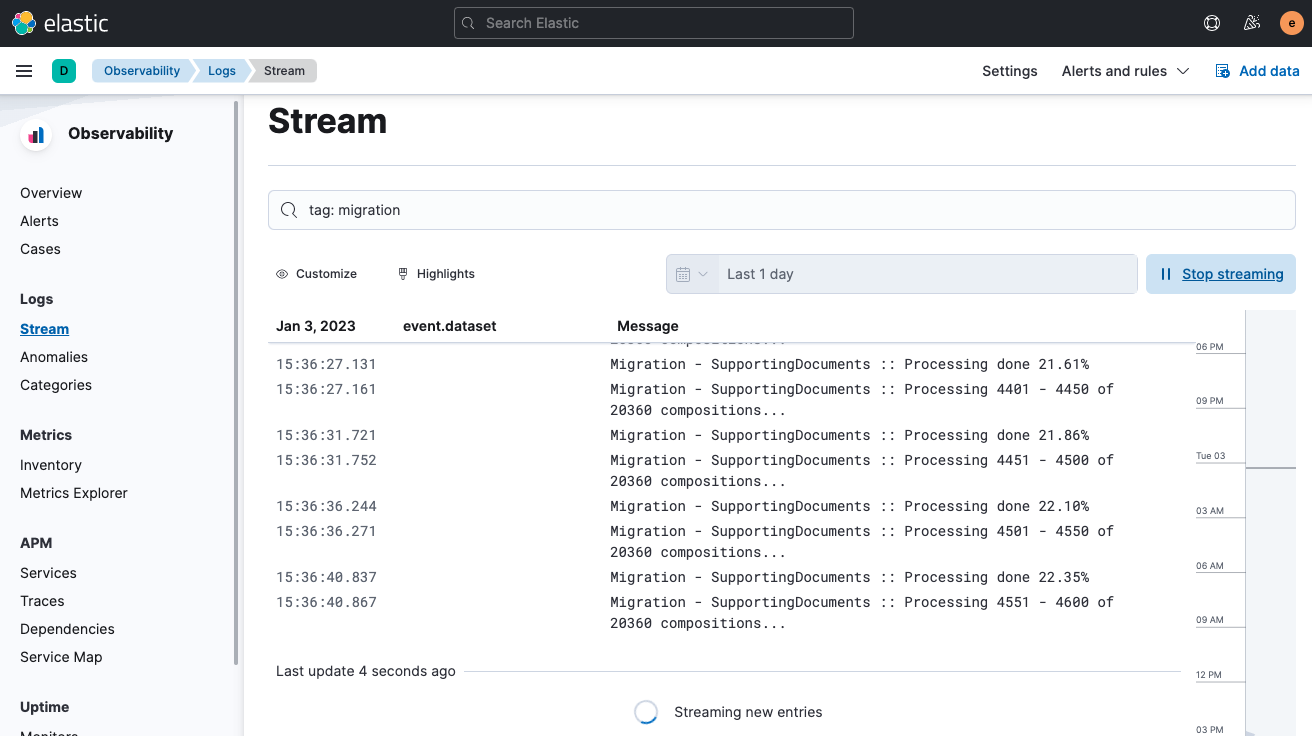The height and width of the screenshot is (736, 1312).
Task: Click the Elastic logo
Action: click(x=60, y=23)
